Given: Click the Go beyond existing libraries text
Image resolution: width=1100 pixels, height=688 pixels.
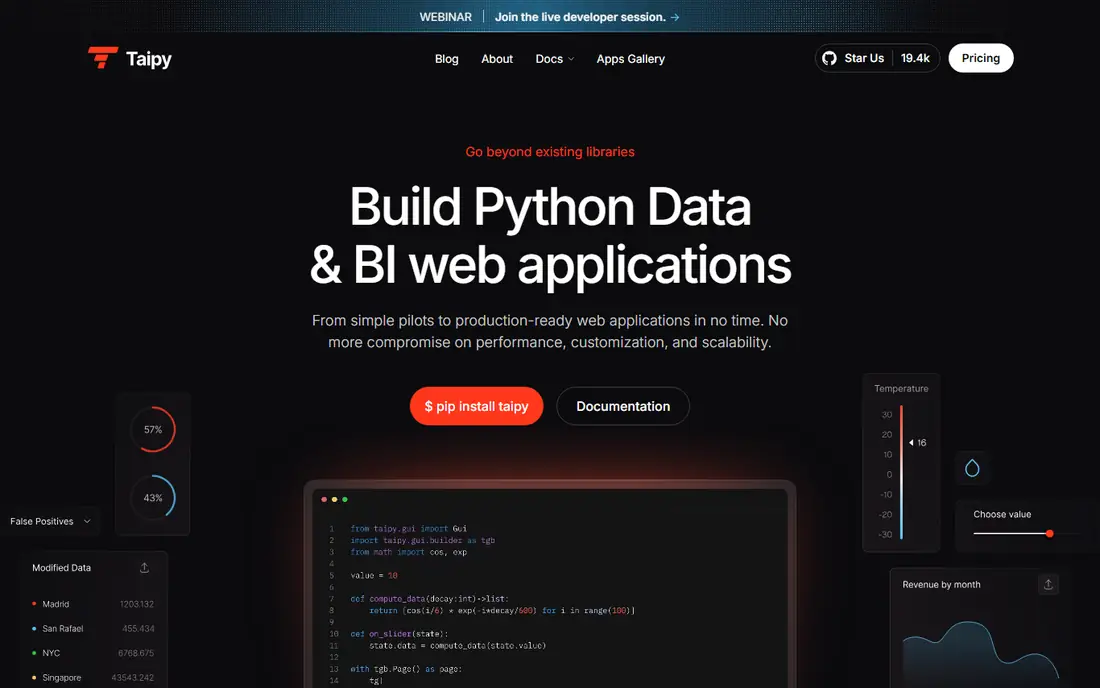Looking at the screenshot, I should 550,151.
